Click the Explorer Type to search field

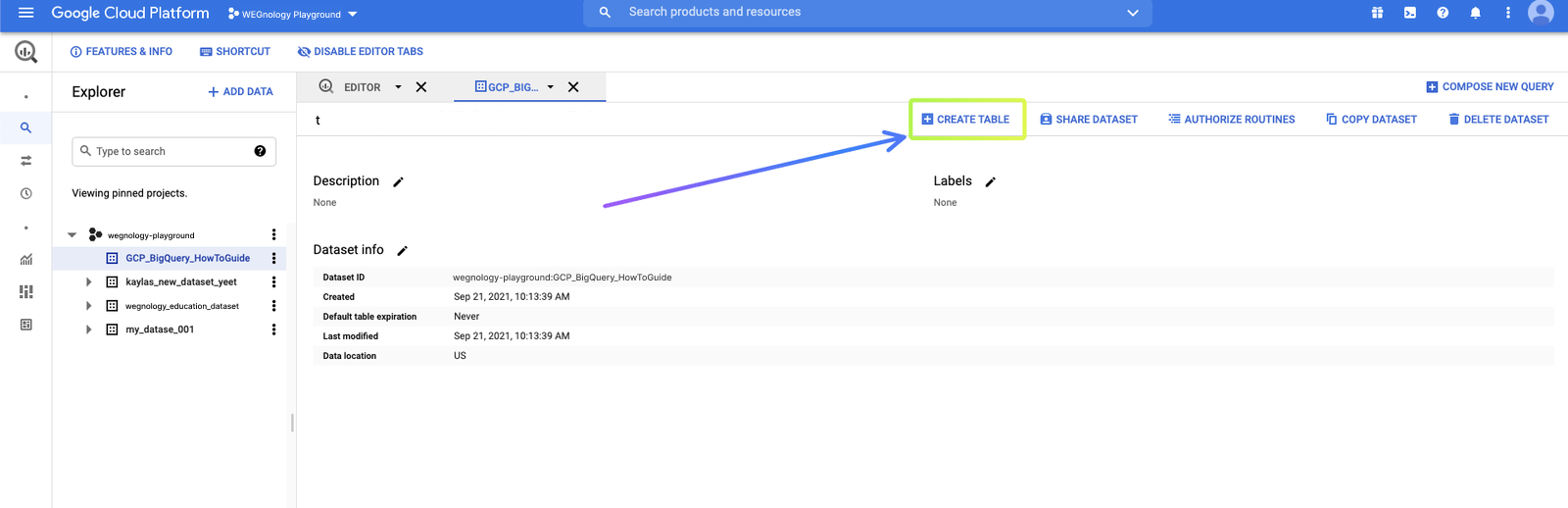(173, 151)
